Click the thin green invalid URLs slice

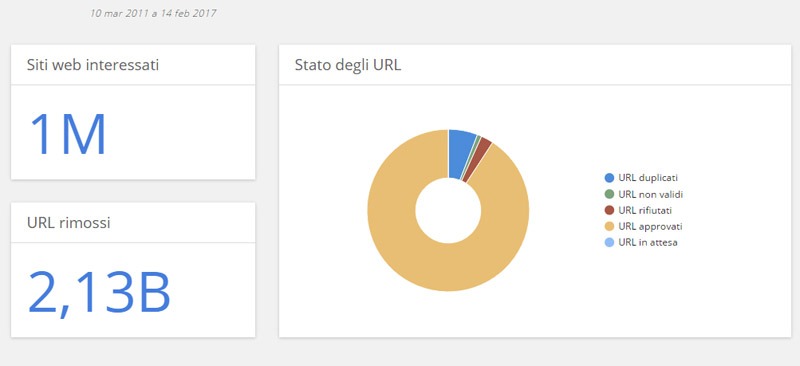(472, 155)
